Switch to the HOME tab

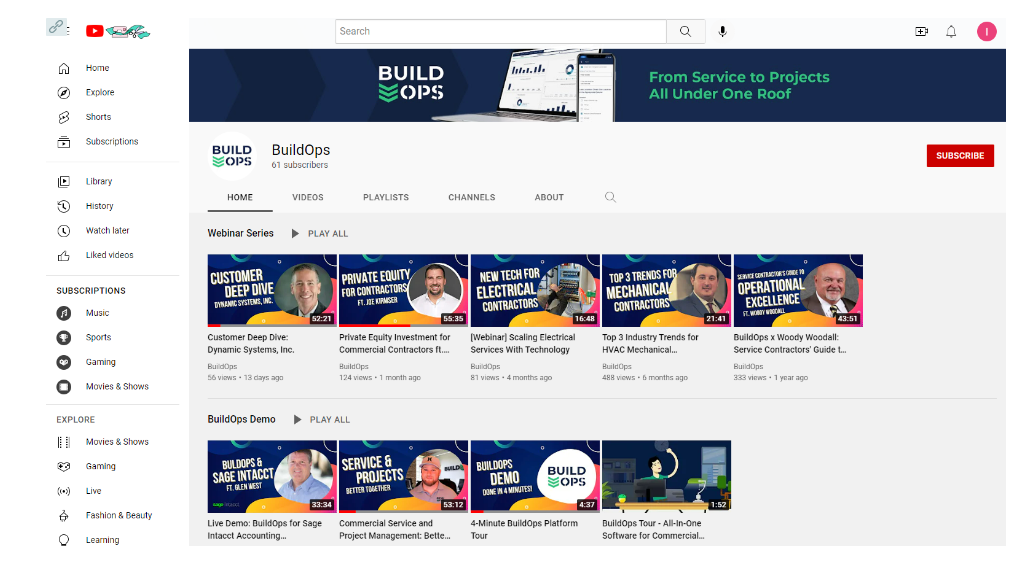(240, 198)
